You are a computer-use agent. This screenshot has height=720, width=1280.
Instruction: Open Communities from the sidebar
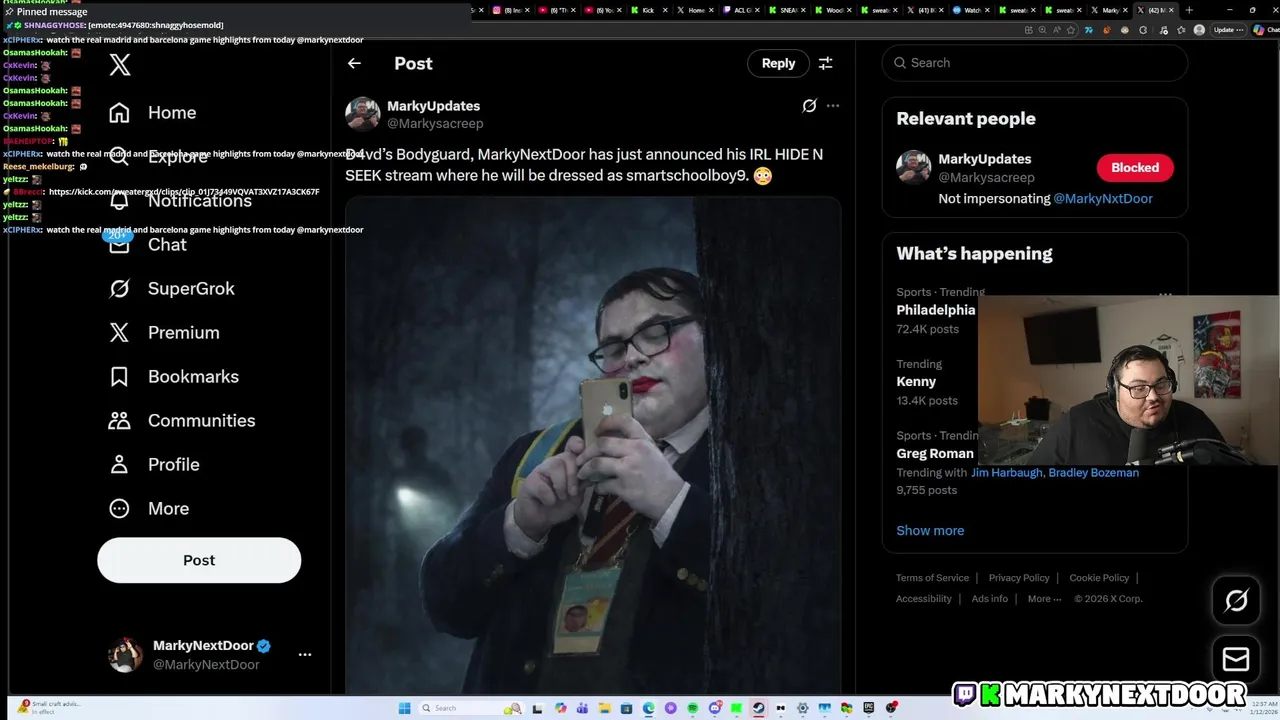click(x=182, y=420)
